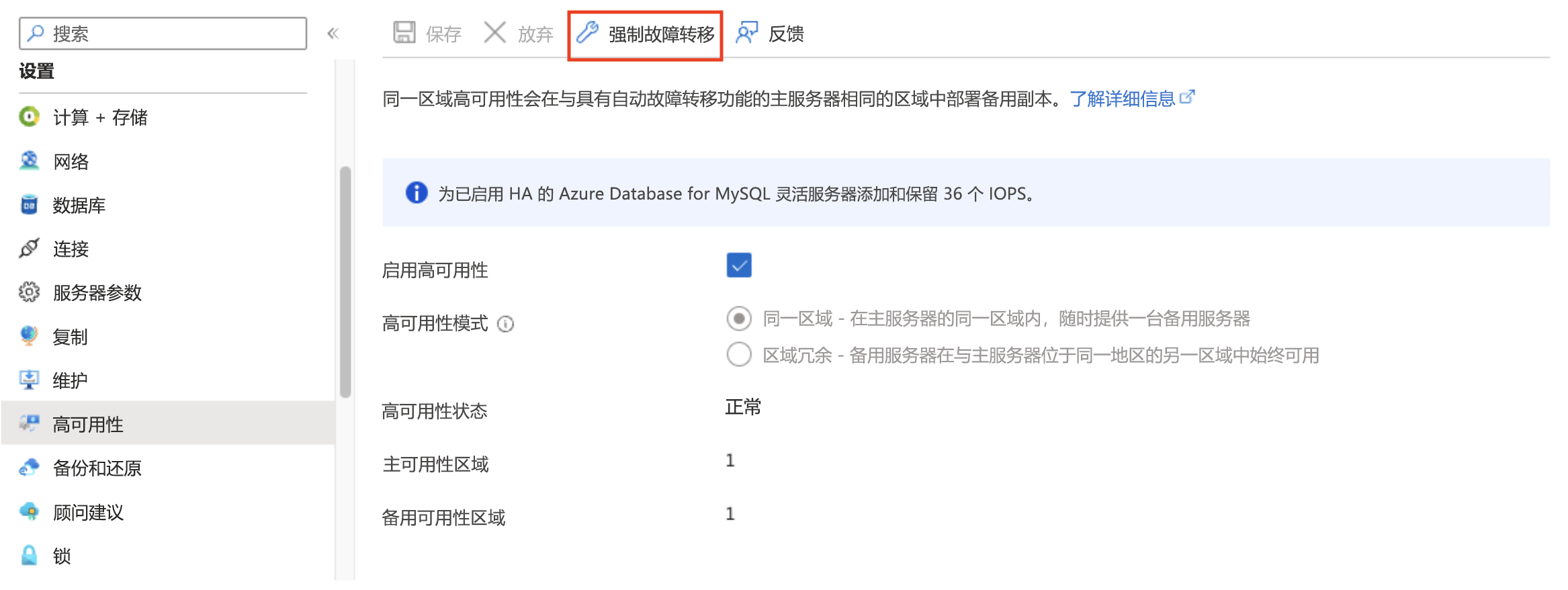The image size is (1568, 590).
Task: Click the 反馈 feedback icon
Action: click(x=747, y=32)
